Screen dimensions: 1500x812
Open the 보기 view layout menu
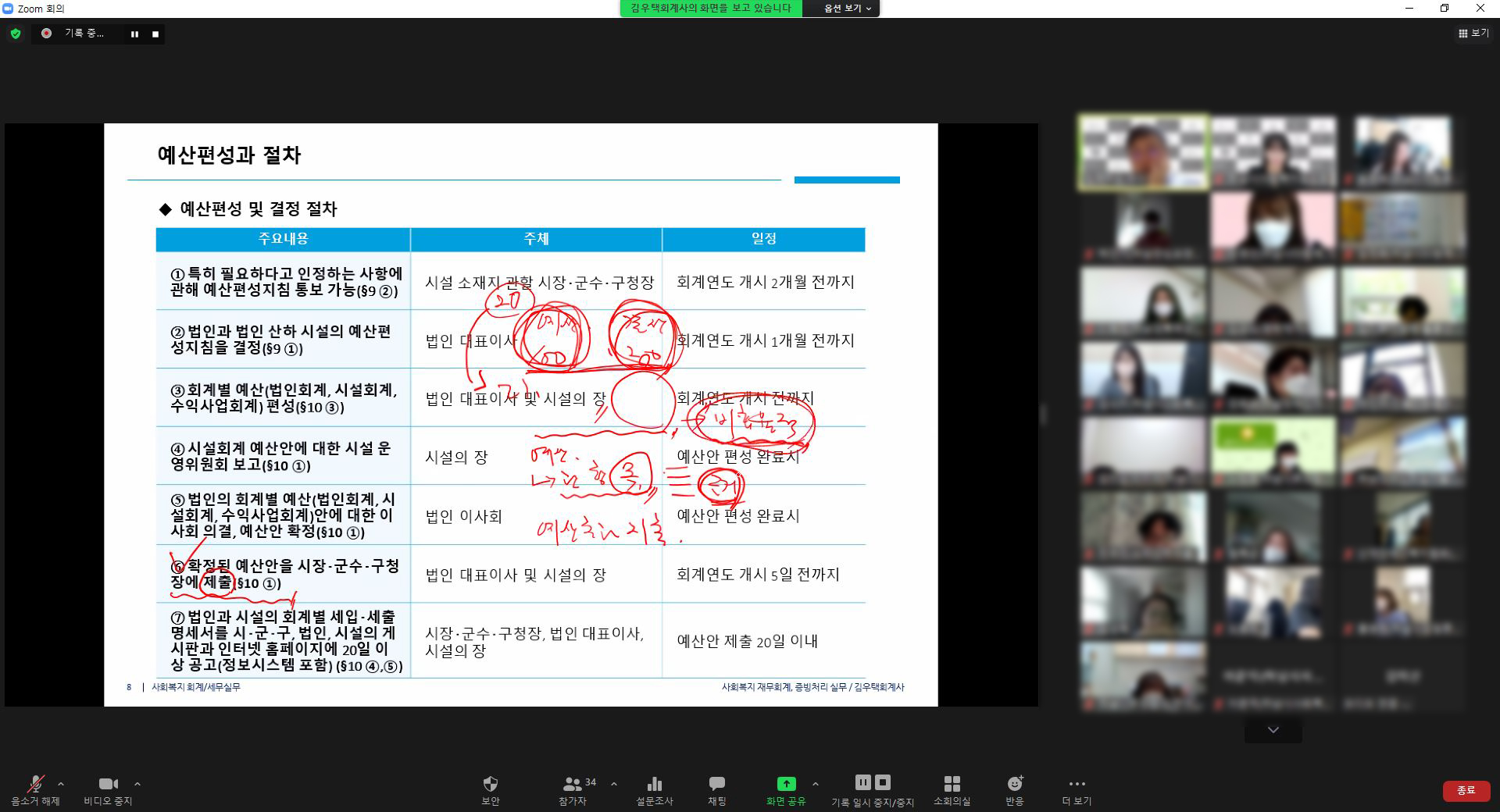click(x=1473, y=34)
